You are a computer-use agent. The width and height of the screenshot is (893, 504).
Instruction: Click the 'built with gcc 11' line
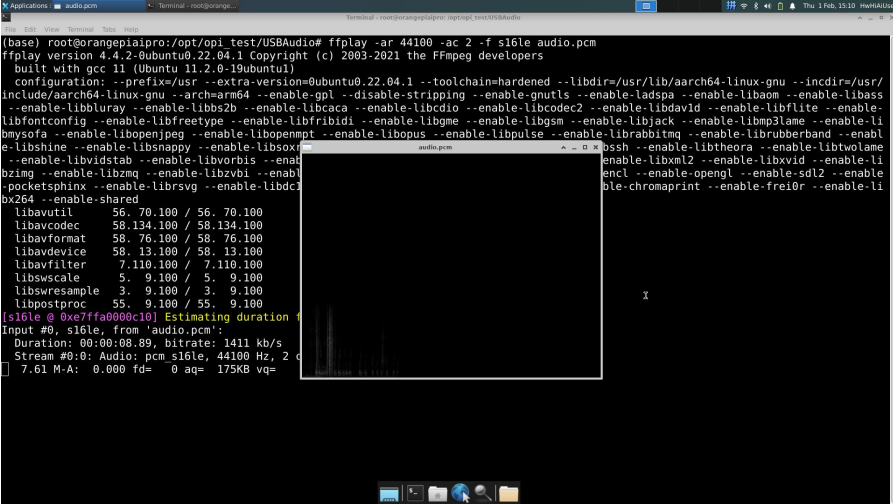154,69
